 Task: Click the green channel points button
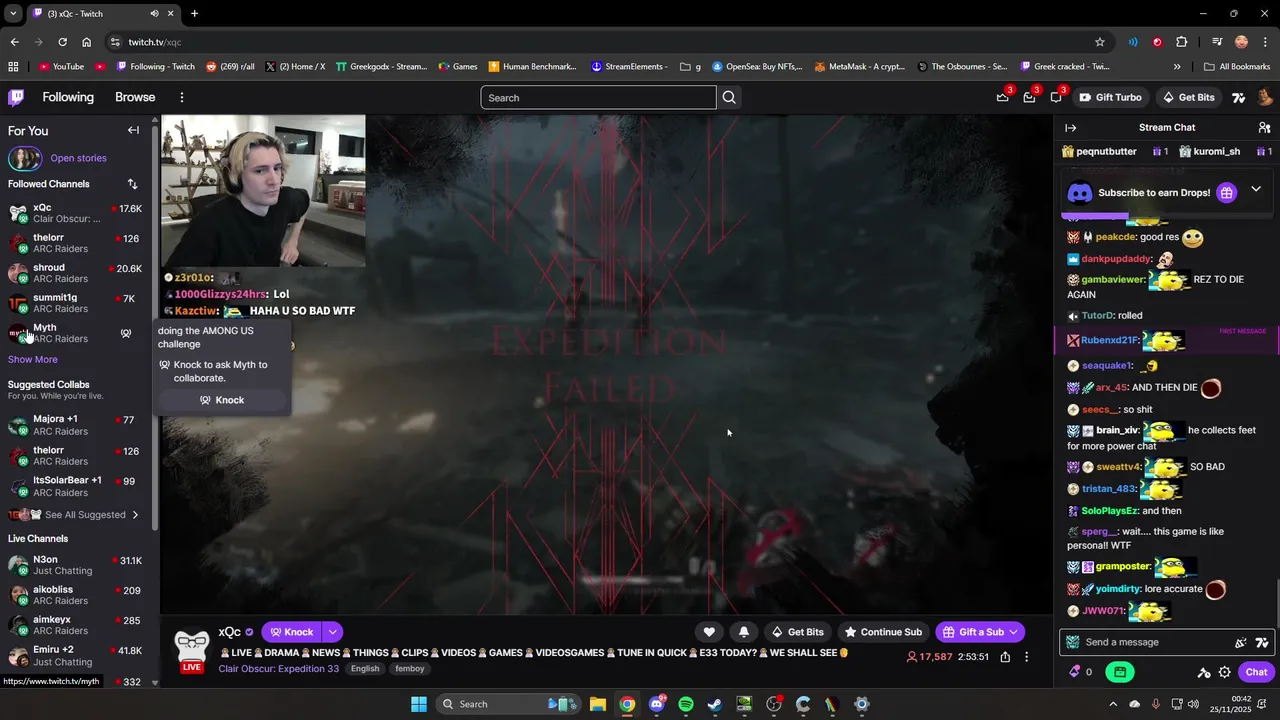[1120, 672]
